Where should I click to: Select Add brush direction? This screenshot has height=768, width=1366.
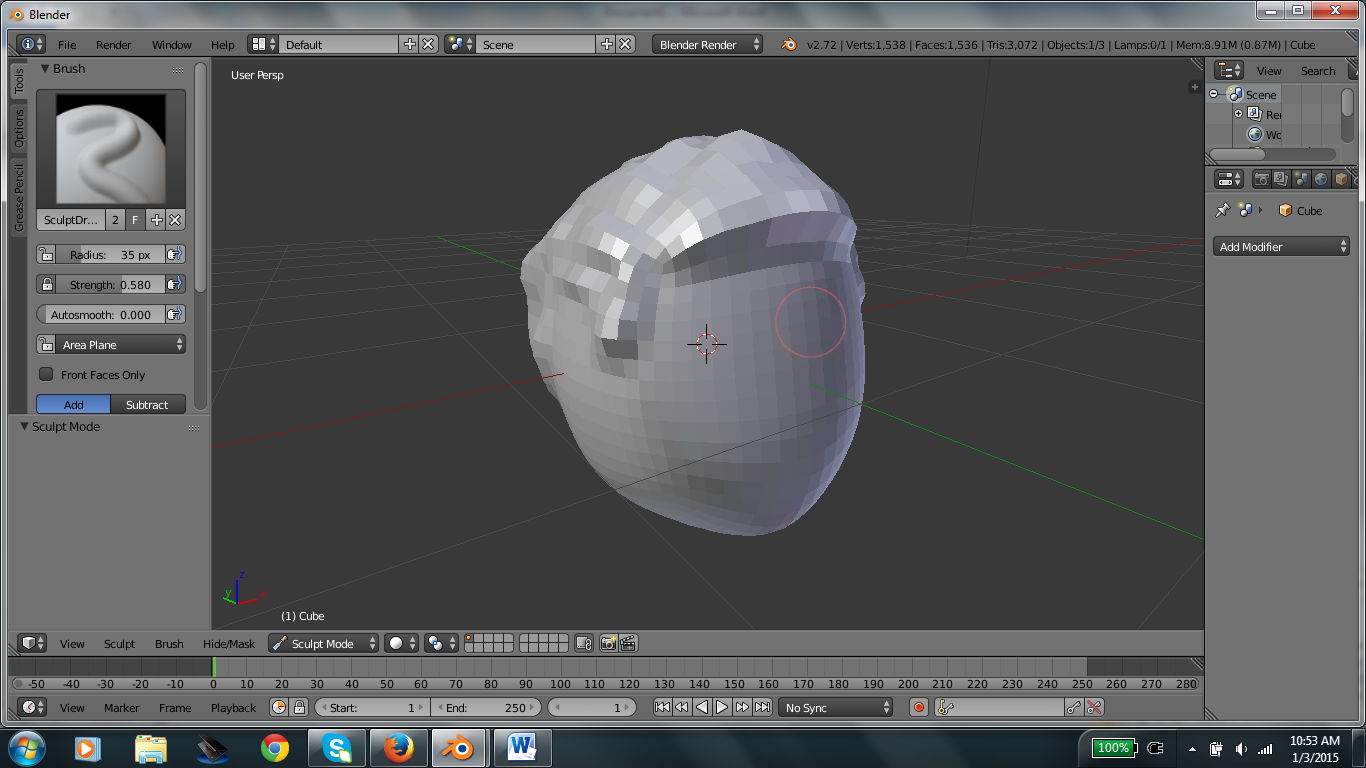[74, 405]
